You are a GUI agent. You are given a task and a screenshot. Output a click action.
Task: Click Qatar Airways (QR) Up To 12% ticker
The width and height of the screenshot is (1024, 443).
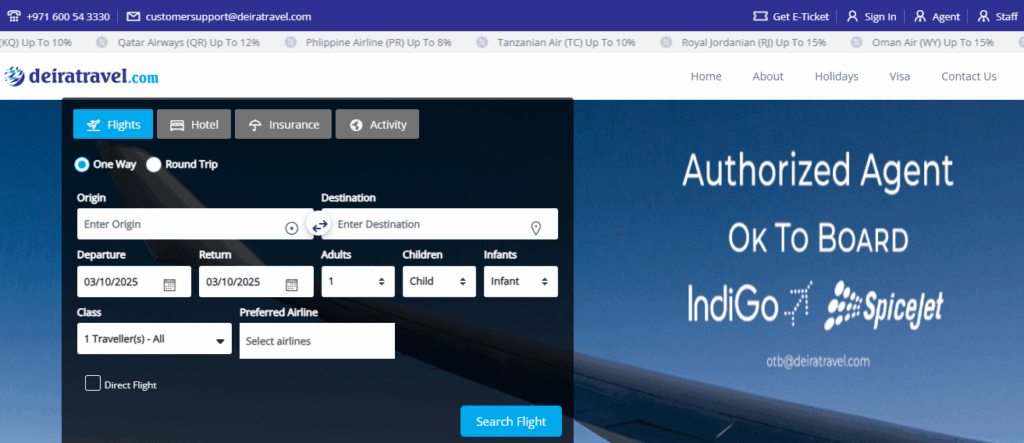[x=189, y=42]
